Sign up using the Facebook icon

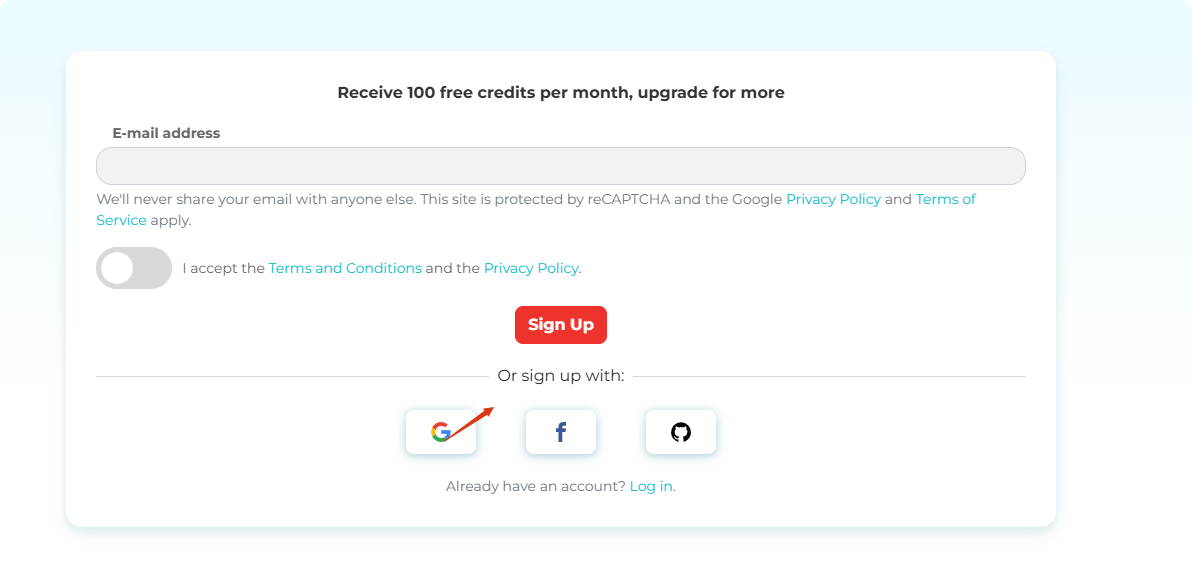(x=561, y=432)
